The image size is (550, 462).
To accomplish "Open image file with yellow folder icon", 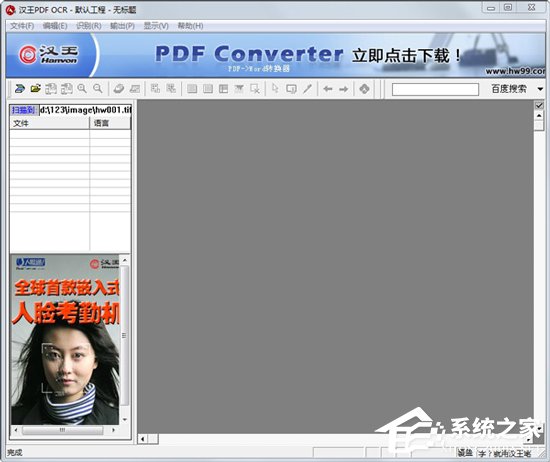I will [x=35, y=89].
